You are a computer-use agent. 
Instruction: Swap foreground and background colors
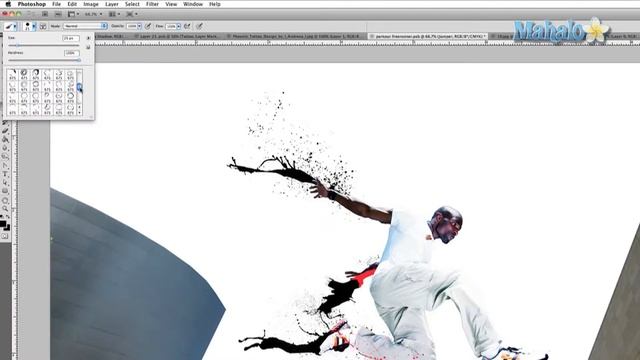click(x=8, y=216)
